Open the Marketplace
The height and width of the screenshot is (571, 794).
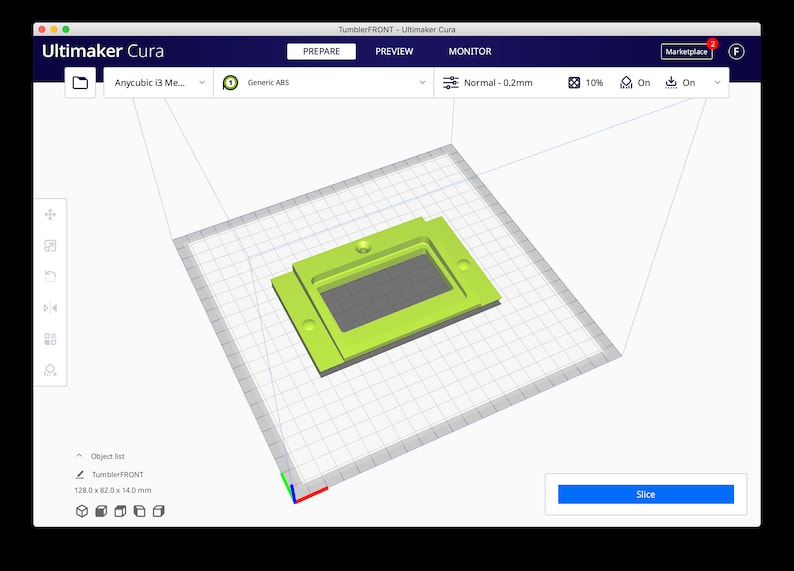point(686,52)
